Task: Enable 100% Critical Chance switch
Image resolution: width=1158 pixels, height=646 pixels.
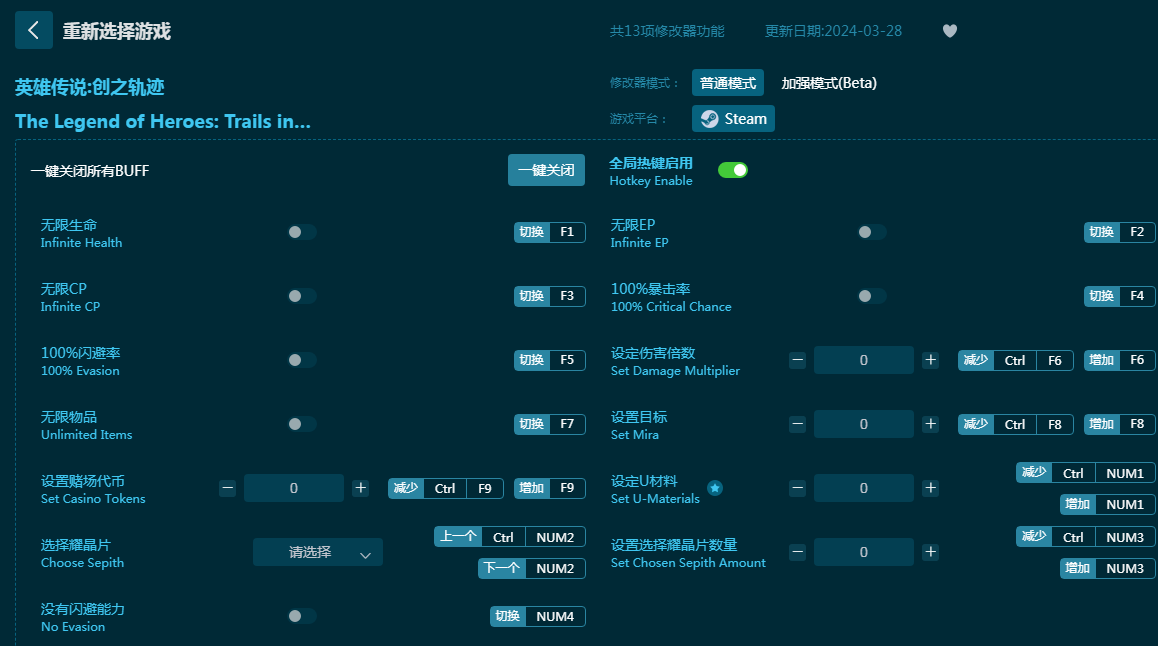Action: [871, 296]
